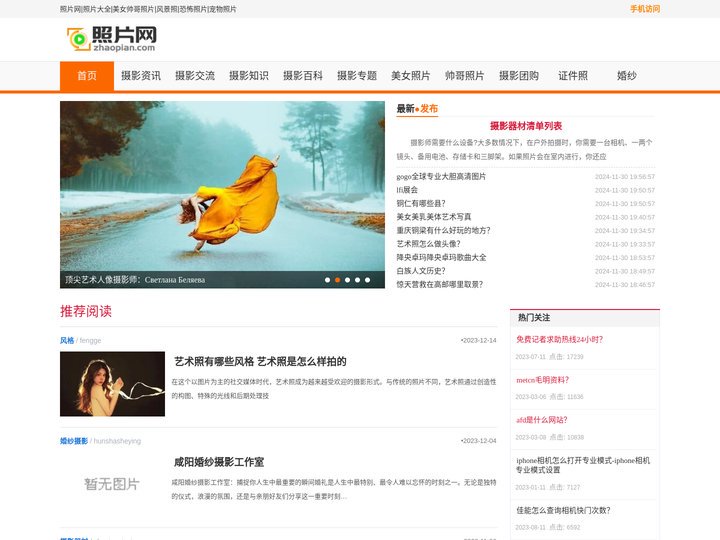Viewport: 720px width, 540px height.
Task: Click the 手机访问 link at top right
Action: [645, 9]
